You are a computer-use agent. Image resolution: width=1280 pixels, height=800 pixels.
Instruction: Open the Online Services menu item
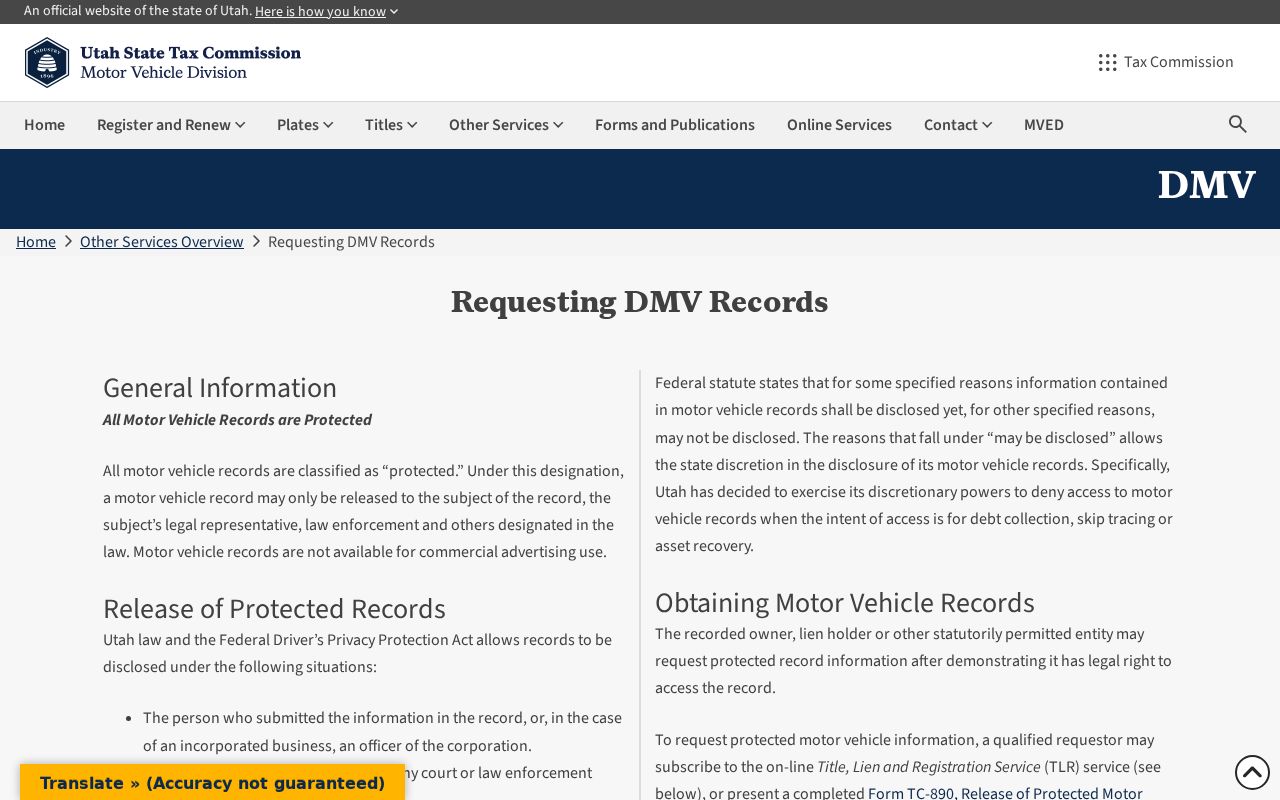click(x=839, y=125)
